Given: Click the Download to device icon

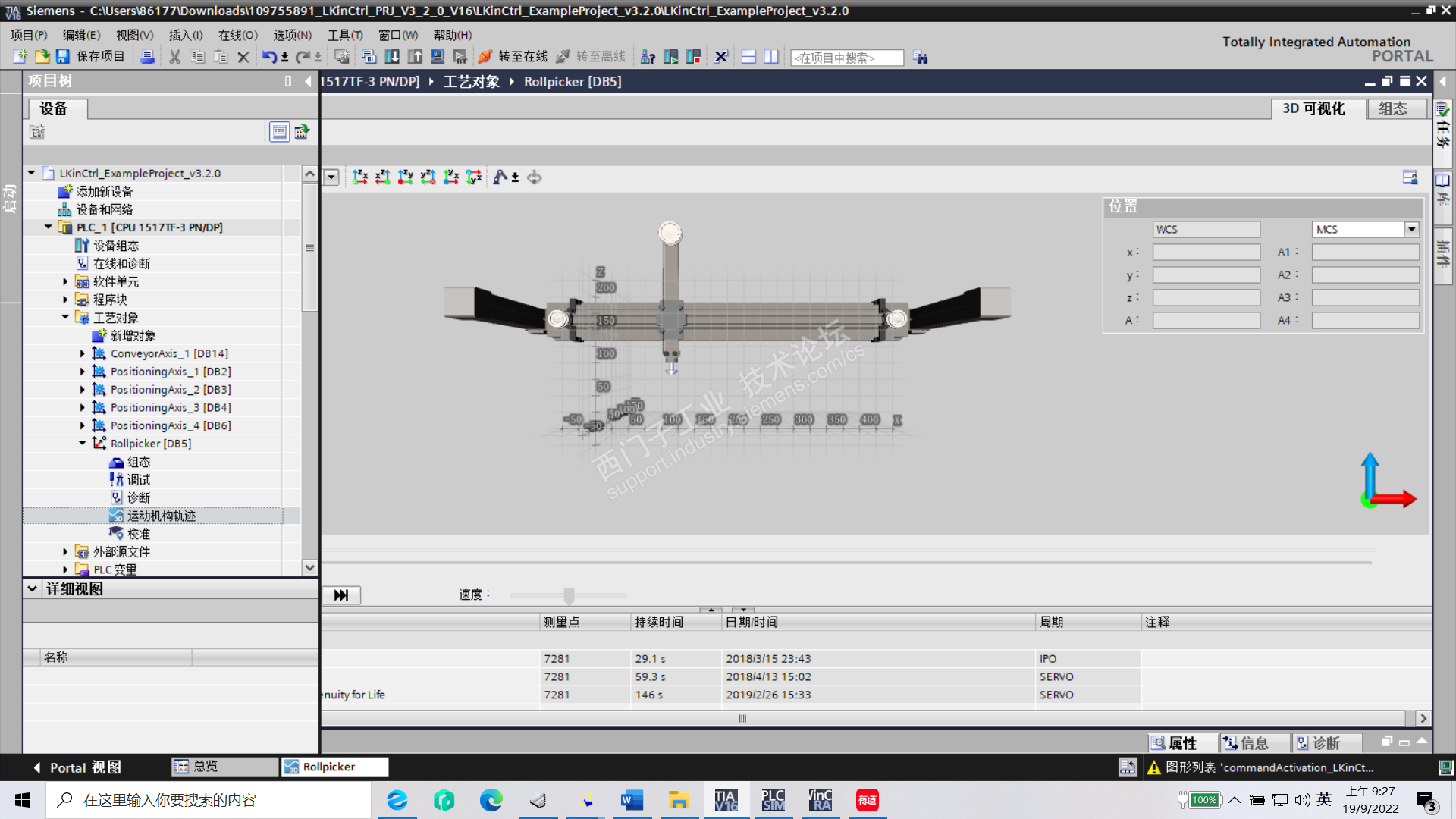Looking at the screenshot, I should pyautogui.click(x=392, y=57).
